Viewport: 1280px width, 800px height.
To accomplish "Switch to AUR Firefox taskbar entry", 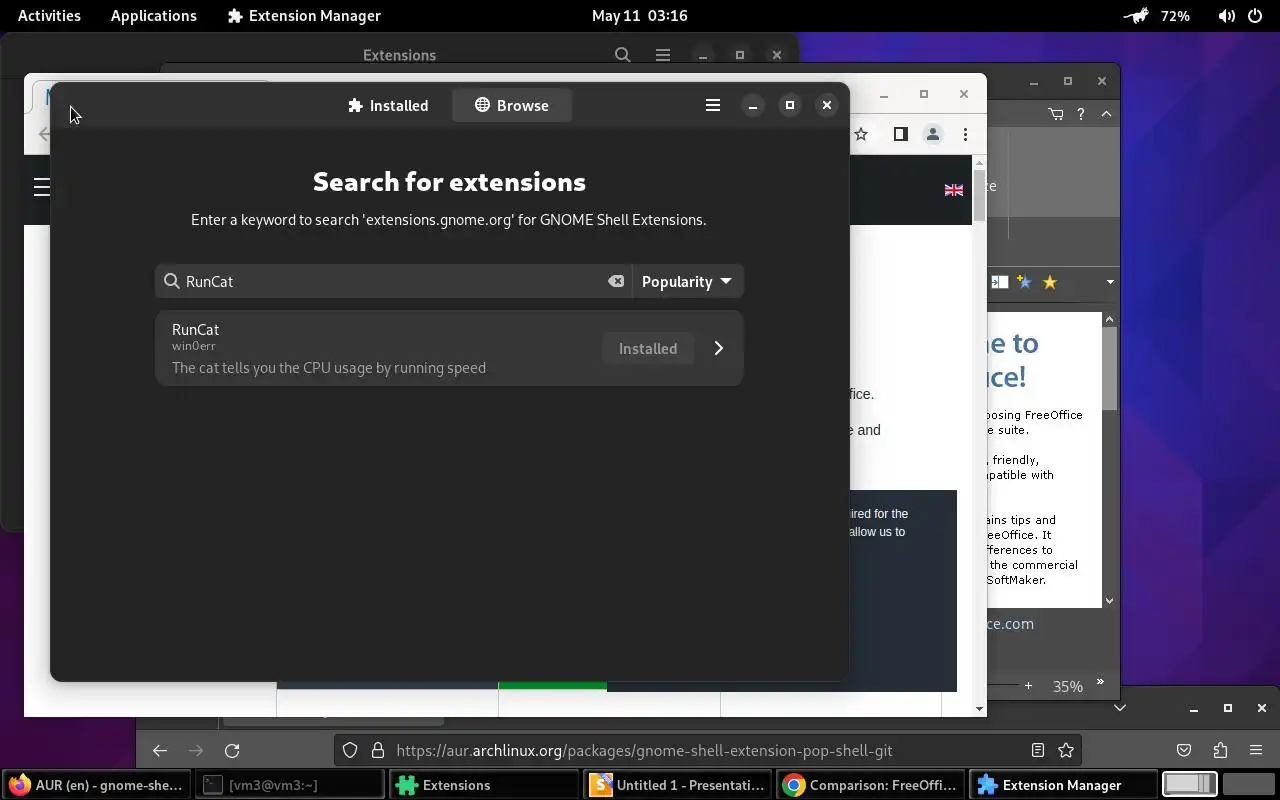I will 97,785.
